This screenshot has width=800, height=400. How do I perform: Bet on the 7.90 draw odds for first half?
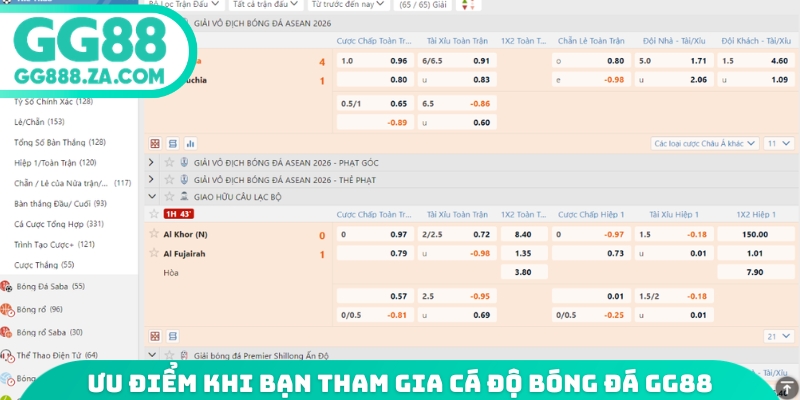[x=755, y=272]
